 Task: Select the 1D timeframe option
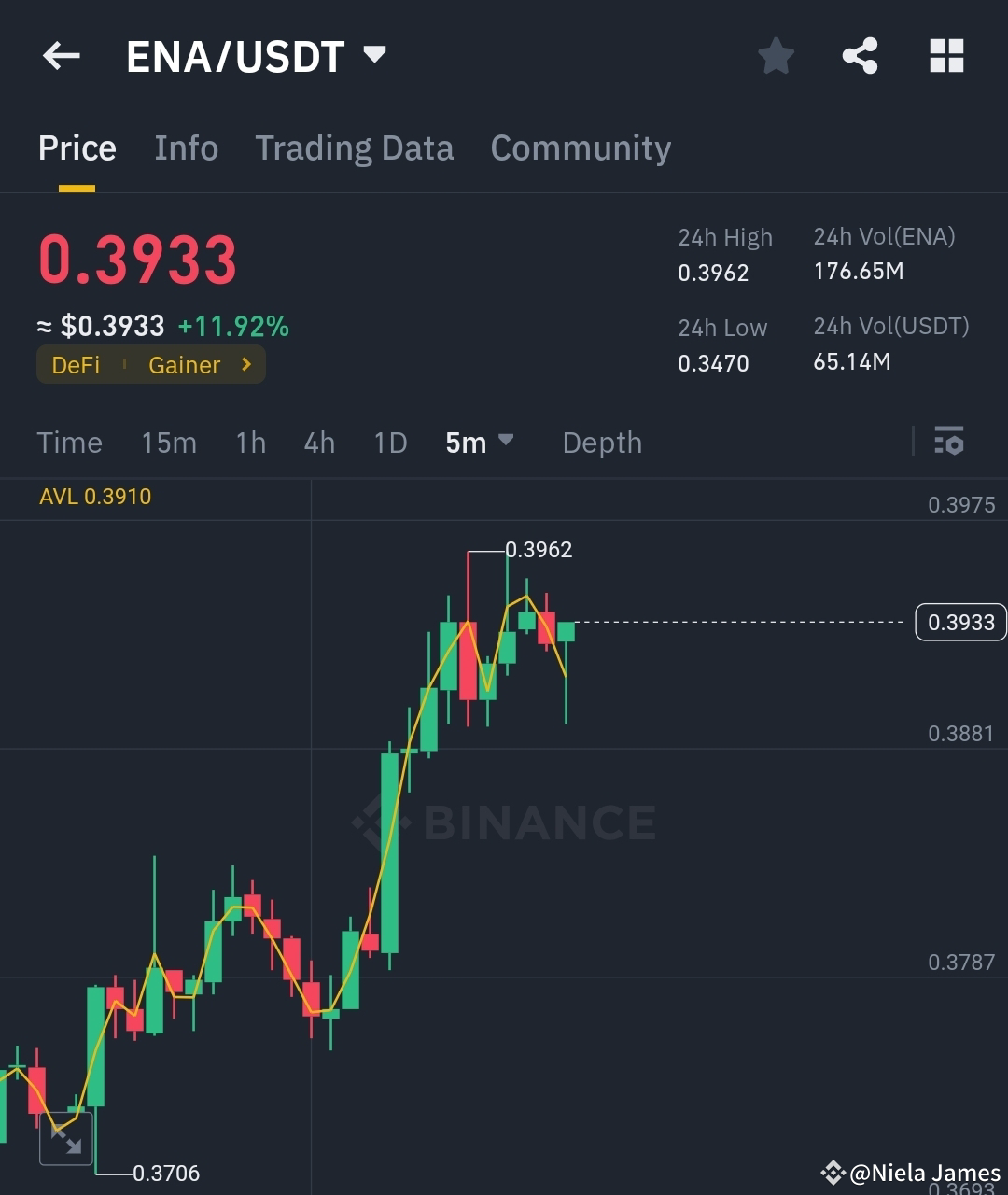(390, 443)
